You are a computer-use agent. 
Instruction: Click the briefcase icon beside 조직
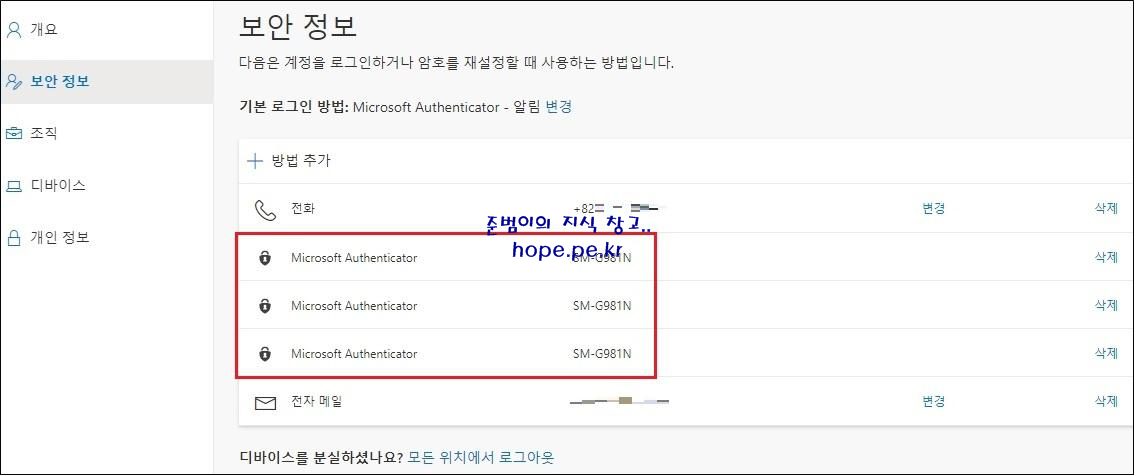pyautogui.click(x=13, y=134)
